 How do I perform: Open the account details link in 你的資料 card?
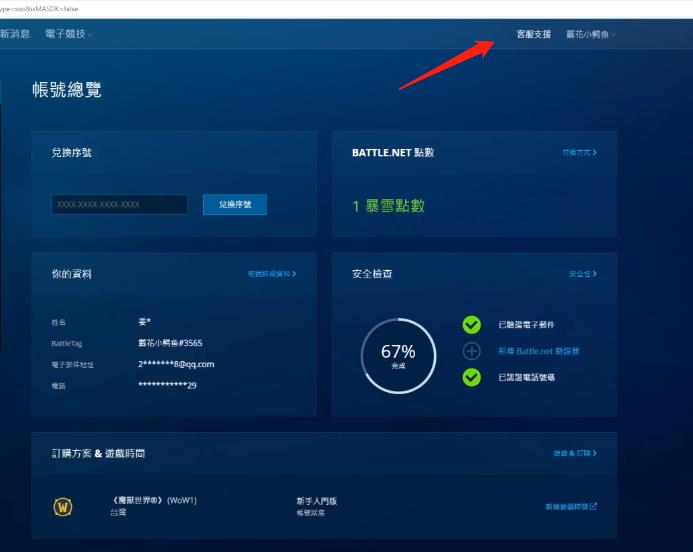click(272, 274)
